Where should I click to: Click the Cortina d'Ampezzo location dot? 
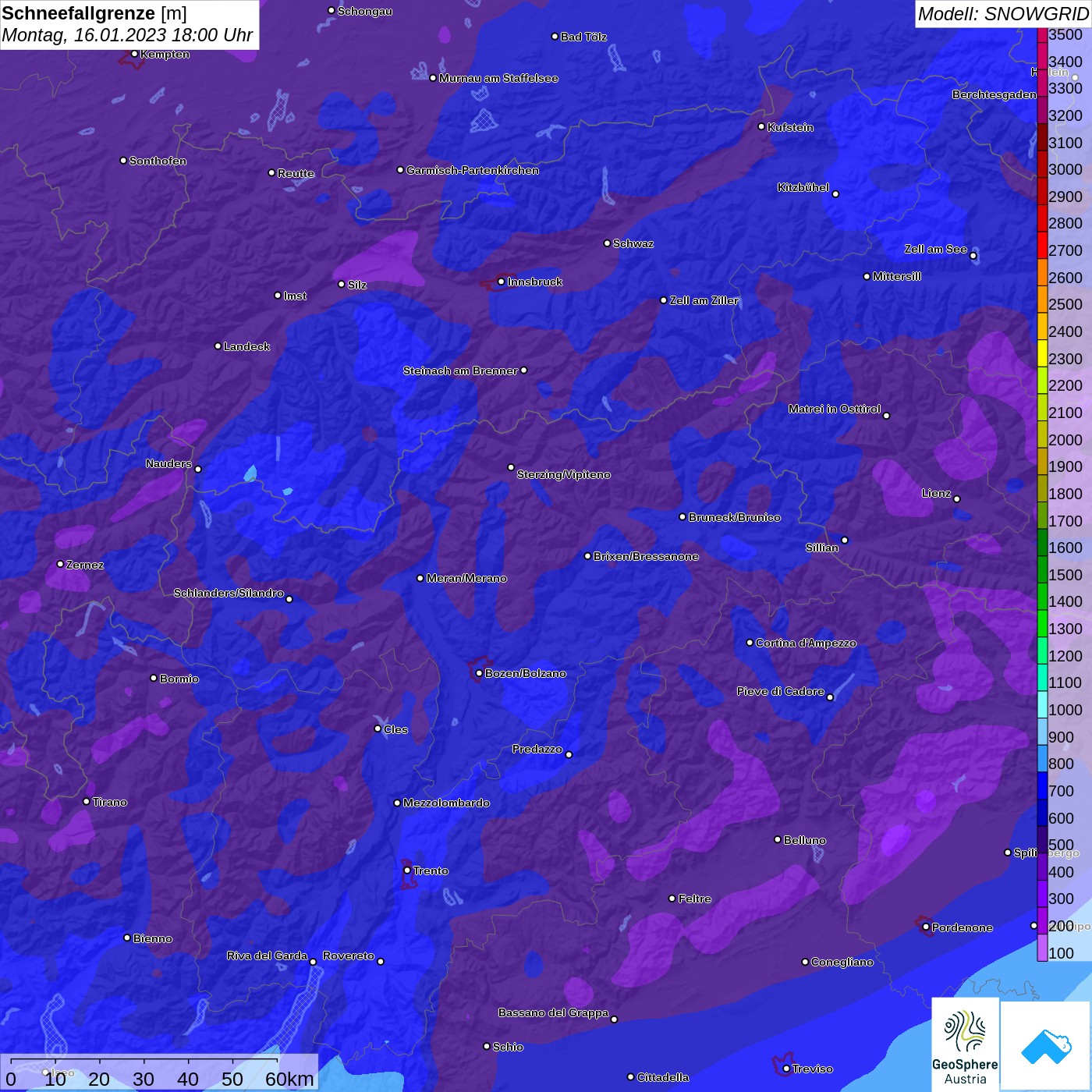coord(750,643)
